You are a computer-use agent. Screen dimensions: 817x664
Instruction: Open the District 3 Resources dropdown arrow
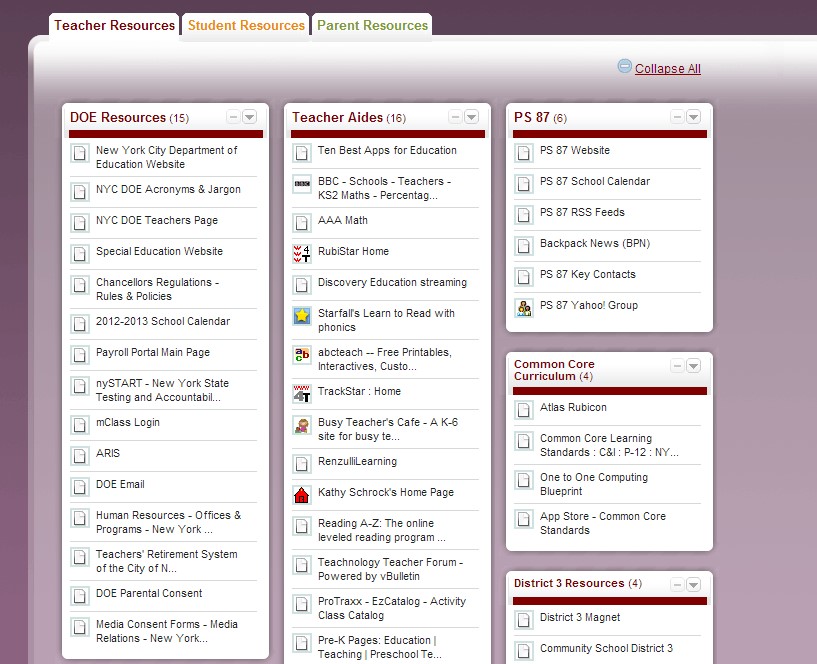click(x=693, y=585)
